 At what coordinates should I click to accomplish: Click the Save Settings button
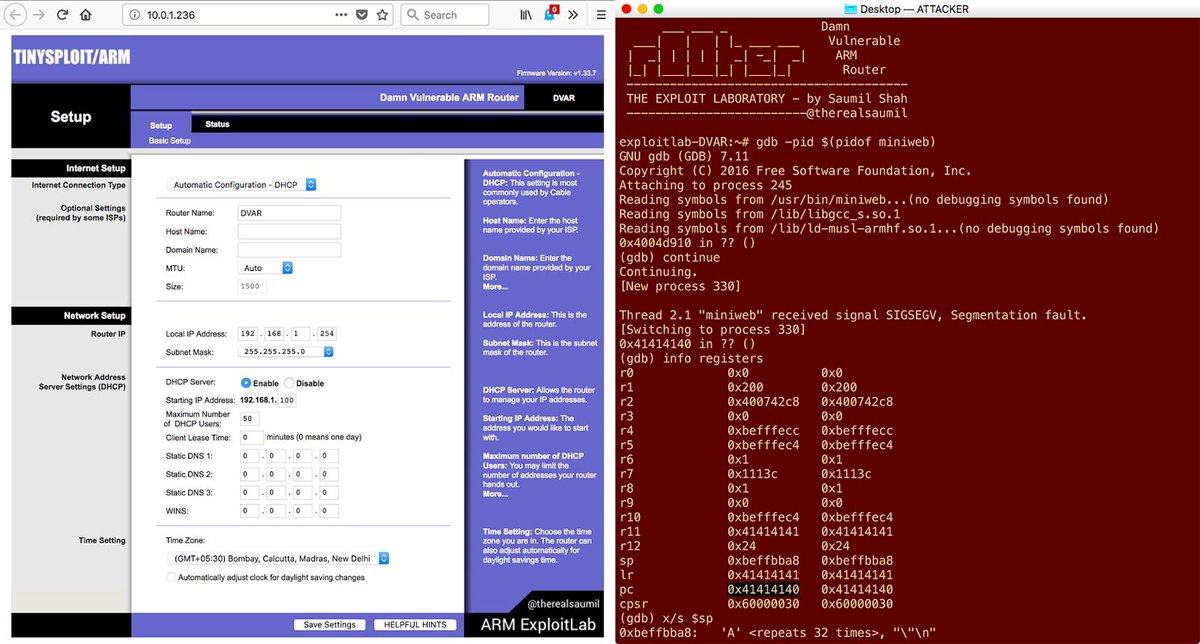pyautogui.click(x=330, y=625)
